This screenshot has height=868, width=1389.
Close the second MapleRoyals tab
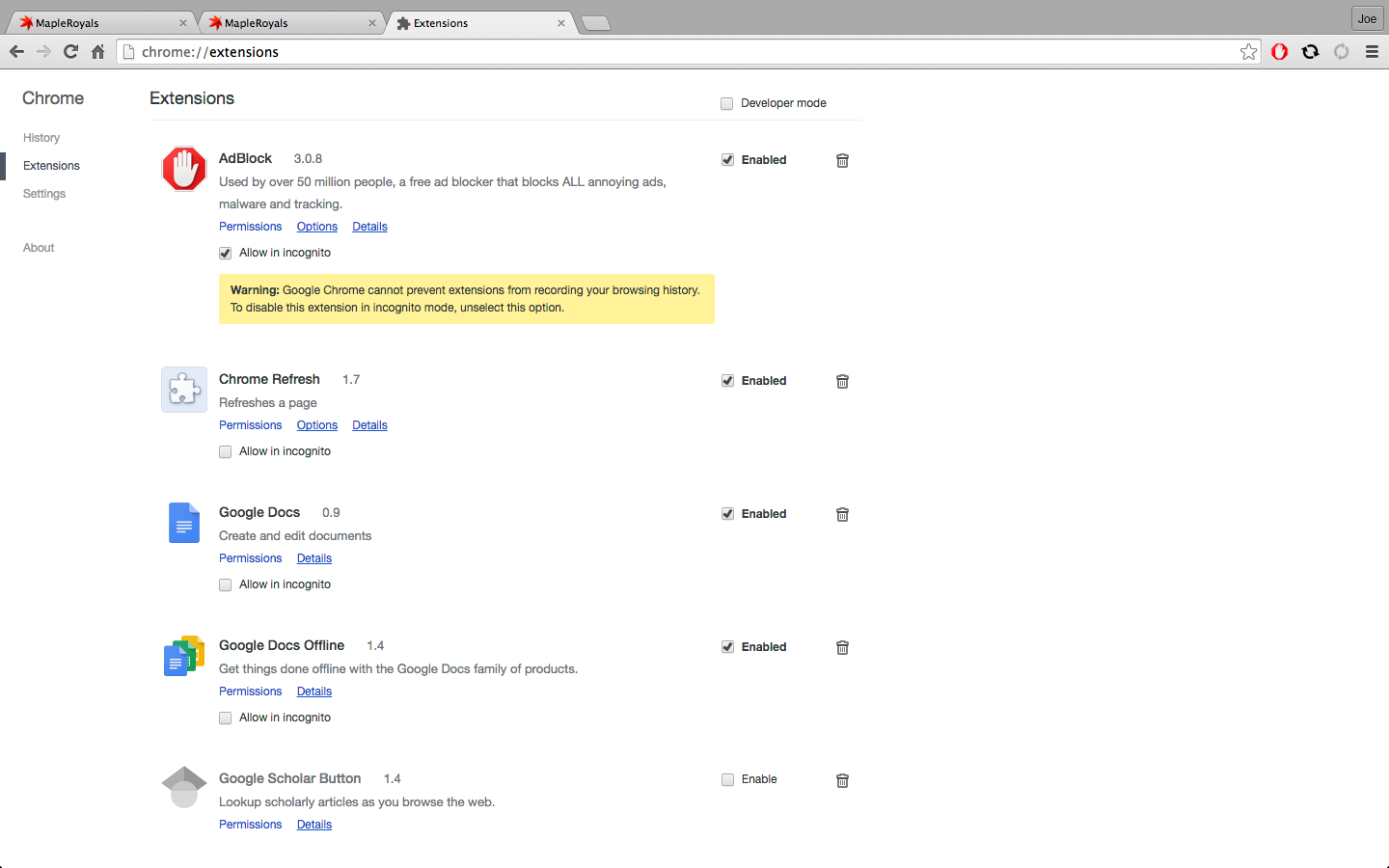372,23
